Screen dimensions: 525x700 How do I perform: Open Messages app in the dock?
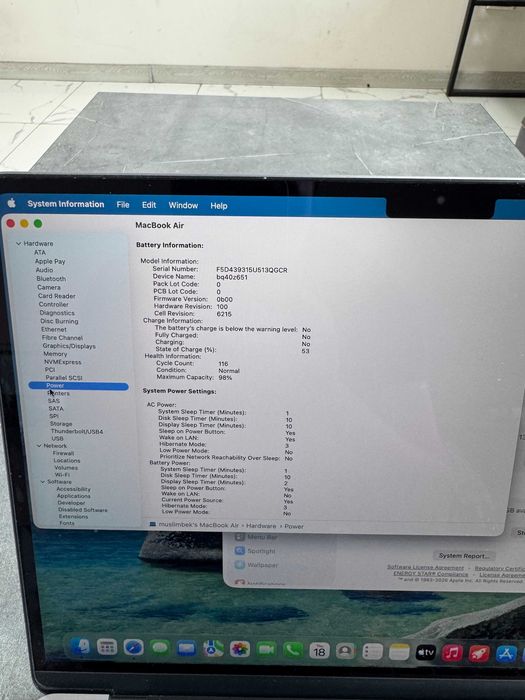pos(160,648)
